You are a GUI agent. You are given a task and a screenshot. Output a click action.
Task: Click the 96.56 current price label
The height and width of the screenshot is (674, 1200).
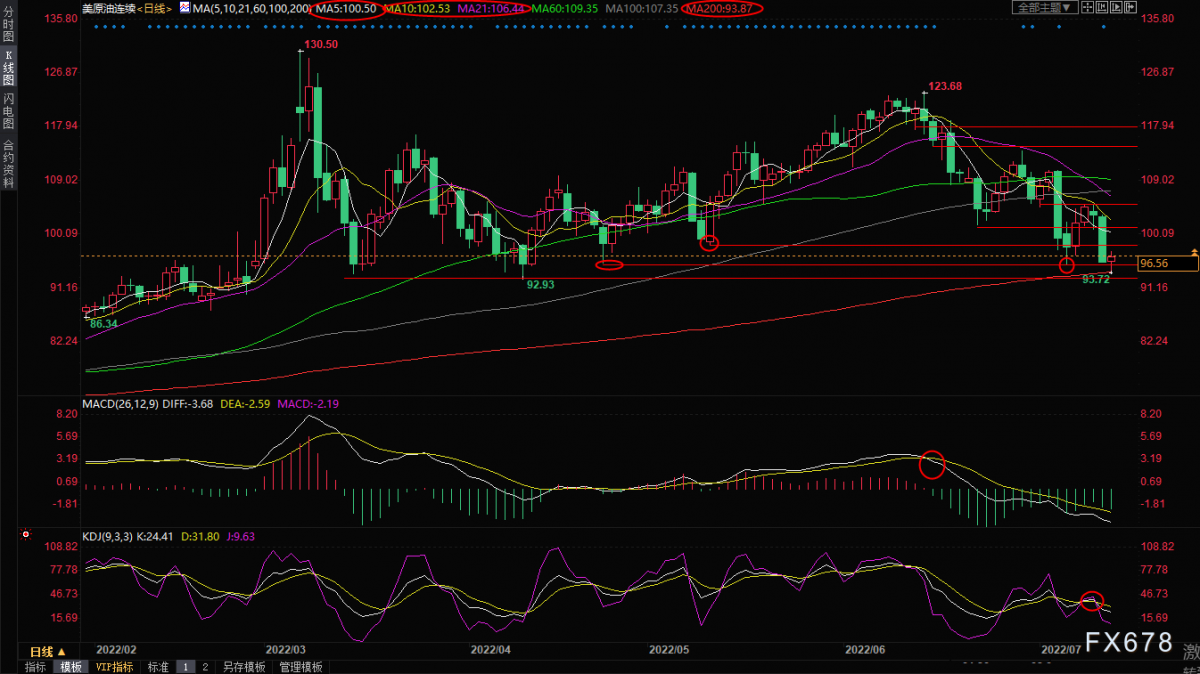(x=1168, y=263)
